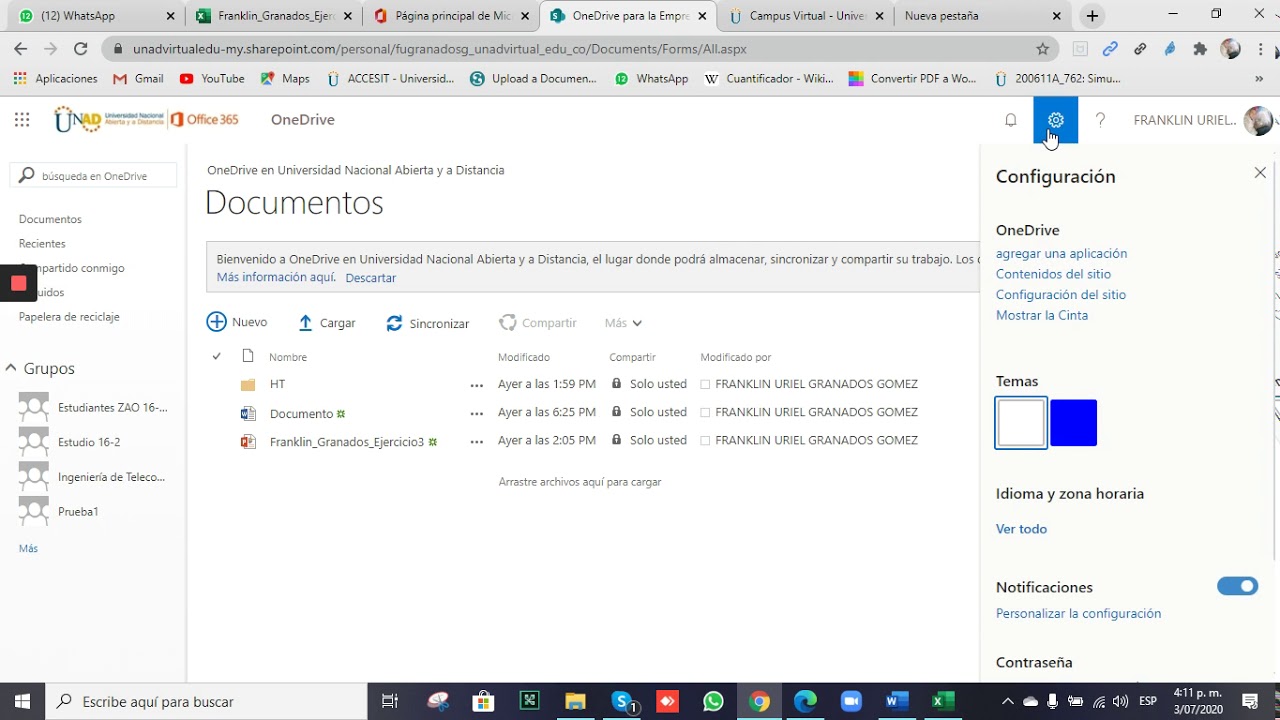Open Chrome's three-dot menu
Viewport: 1280px width, 720px height.
[x=1261, y=49]
